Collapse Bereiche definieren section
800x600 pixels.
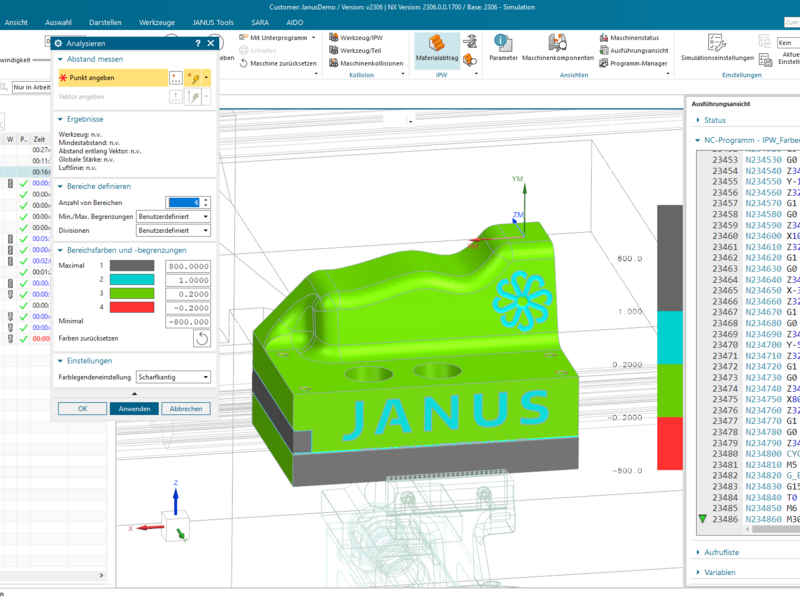click(x=60, y=187)
